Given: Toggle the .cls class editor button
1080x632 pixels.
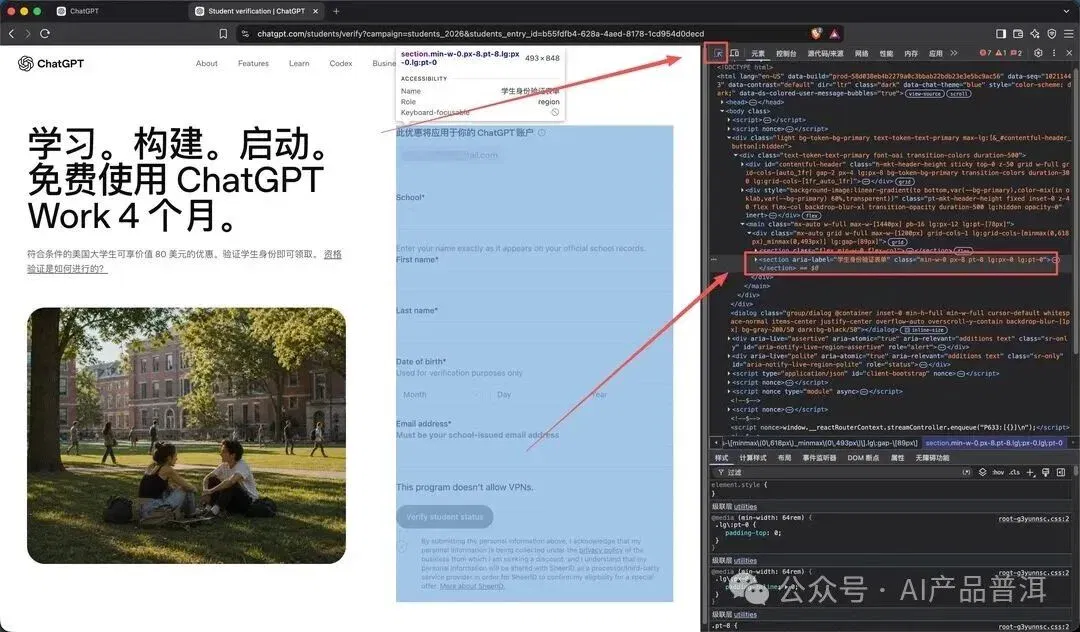Looking at the screenshot, I should [x=1015, y=472].
